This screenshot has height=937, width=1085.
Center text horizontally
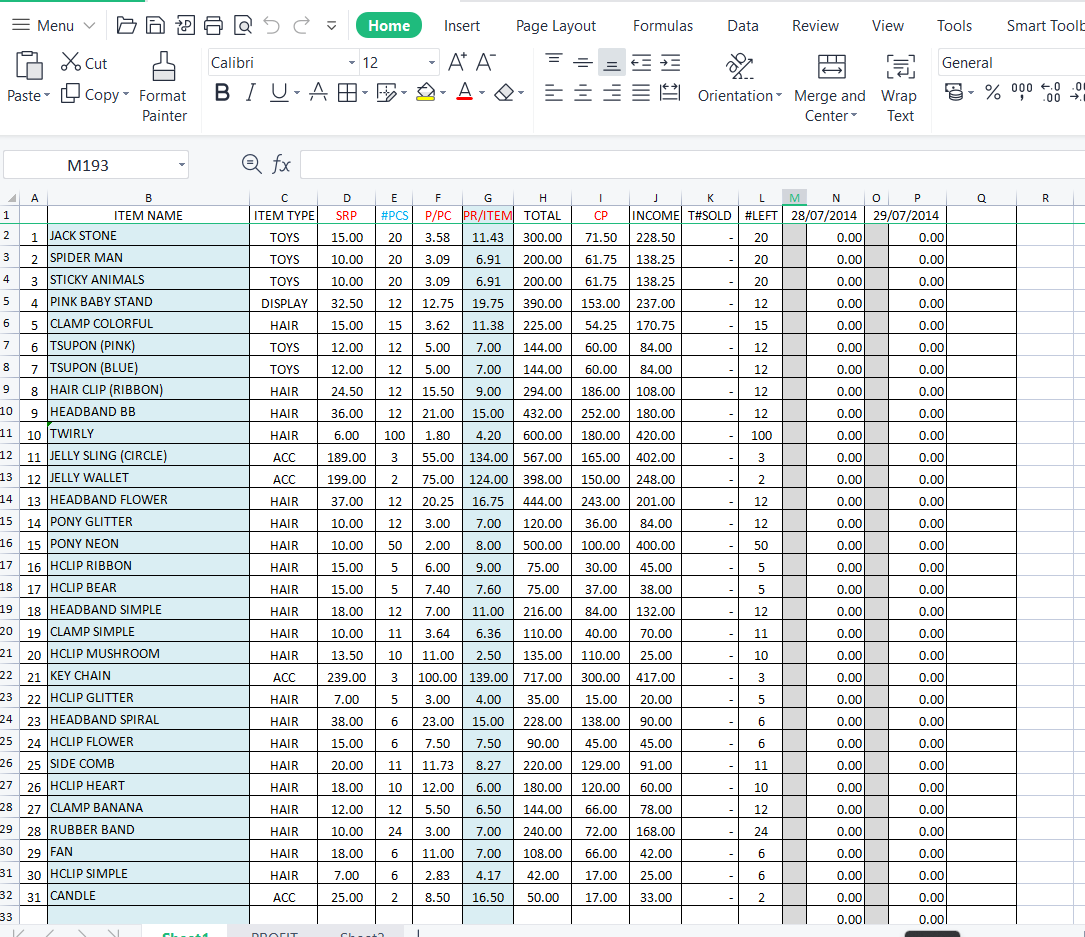coord(583,92)
